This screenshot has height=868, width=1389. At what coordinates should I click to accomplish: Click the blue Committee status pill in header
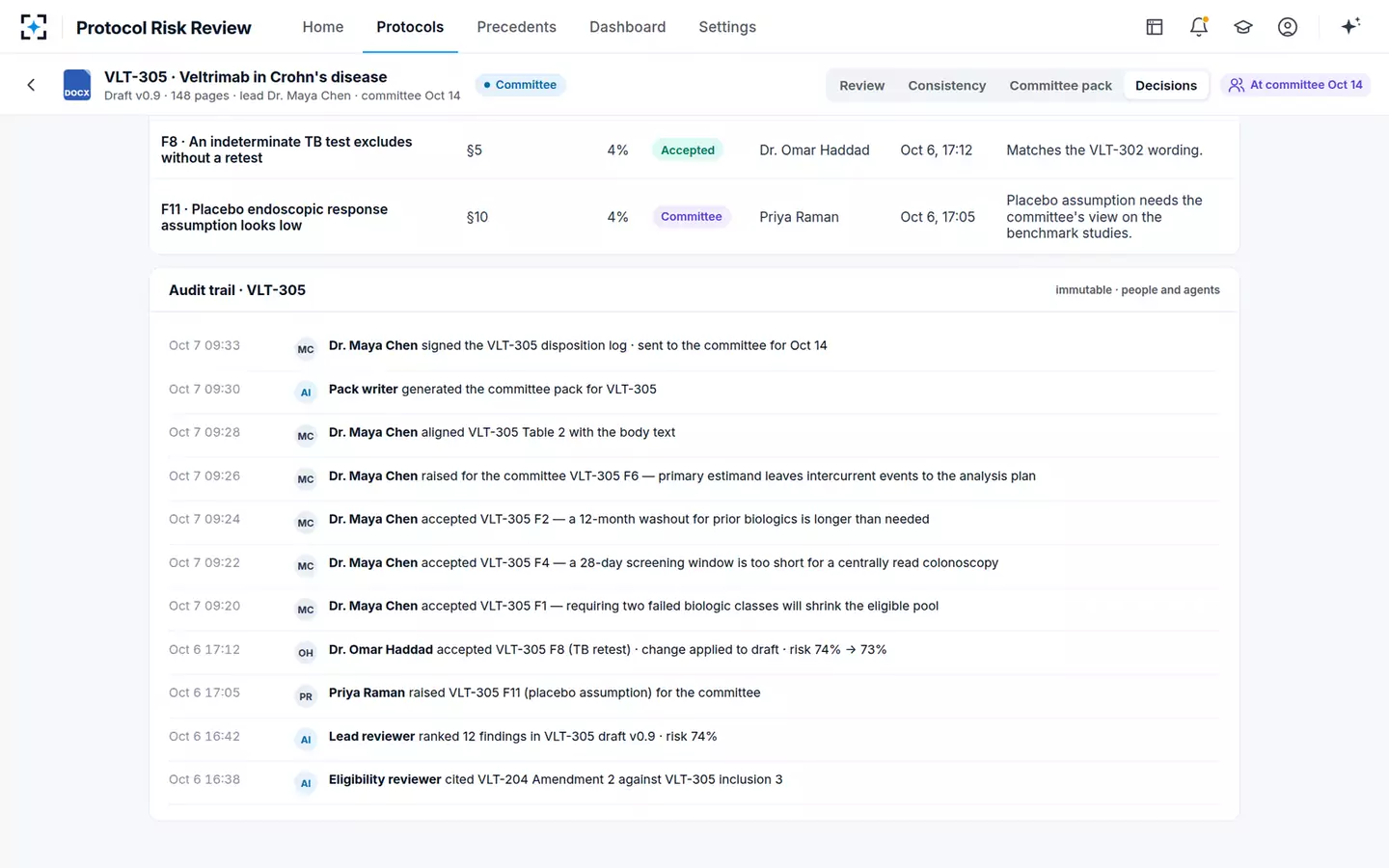click(521, 85)
